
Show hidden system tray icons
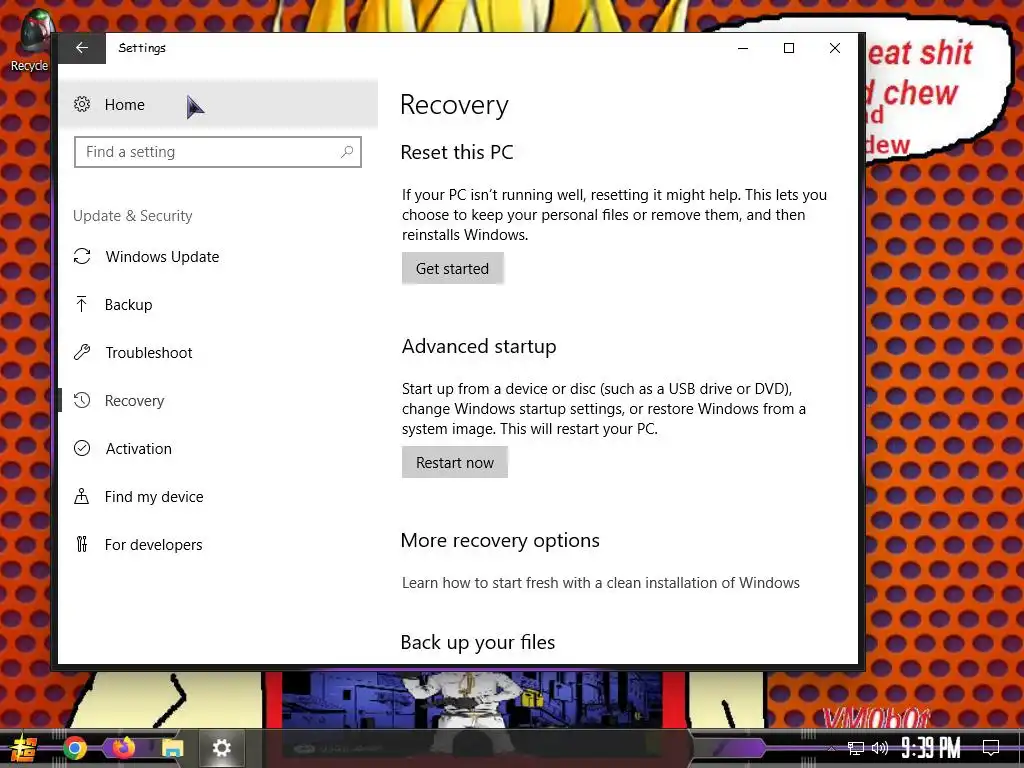[x=831, y=748]
